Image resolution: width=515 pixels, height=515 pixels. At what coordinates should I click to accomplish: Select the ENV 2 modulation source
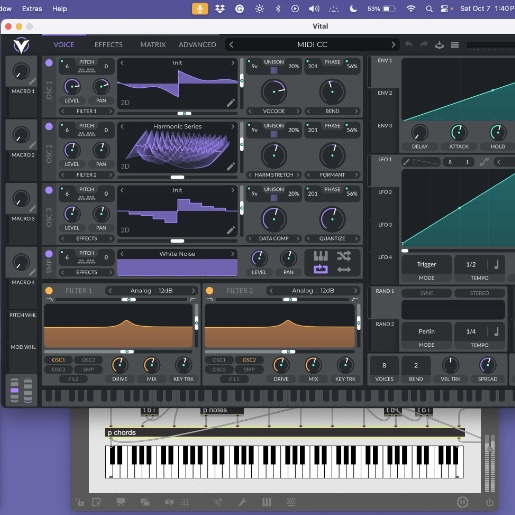click(x=385, y=93)
